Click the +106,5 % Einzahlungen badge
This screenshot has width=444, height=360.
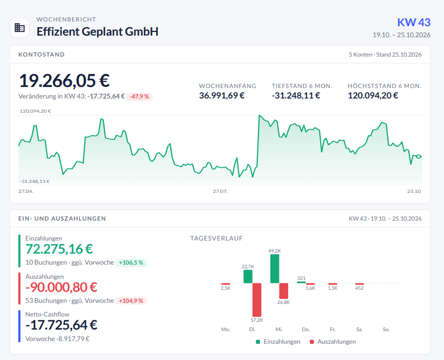(x=131, y=263)
